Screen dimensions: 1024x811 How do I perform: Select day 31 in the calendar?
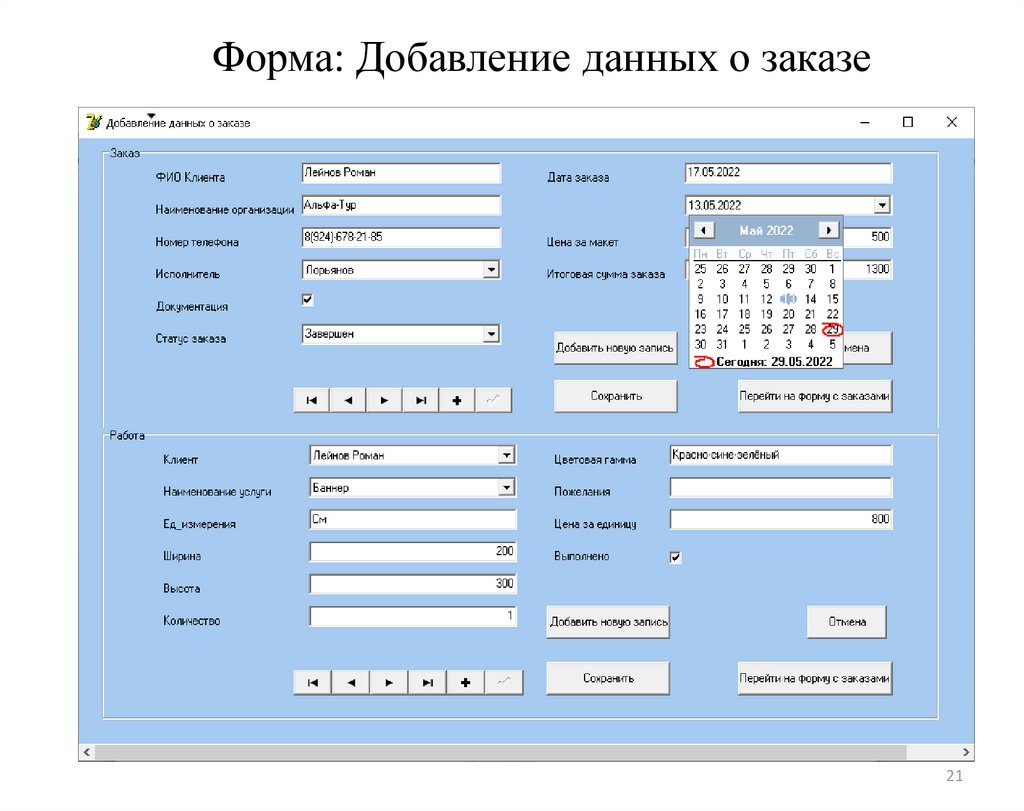pos(722,344)
